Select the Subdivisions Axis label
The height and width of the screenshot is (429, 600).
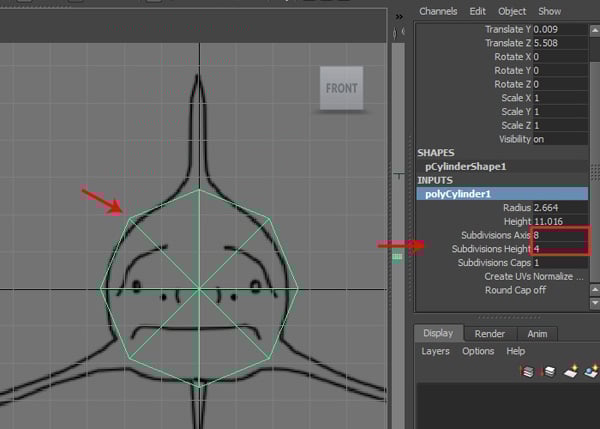pos(496,235)
